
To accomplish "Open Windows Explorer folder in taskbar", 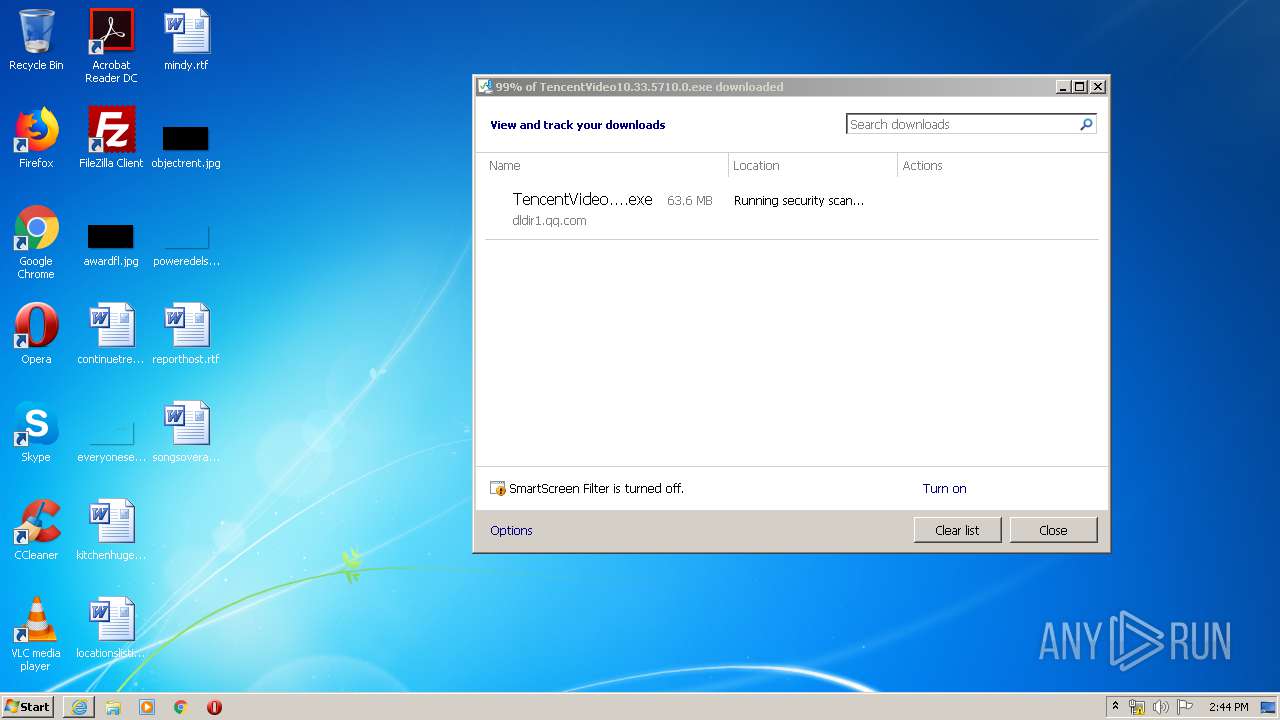I will coord(113,707).
